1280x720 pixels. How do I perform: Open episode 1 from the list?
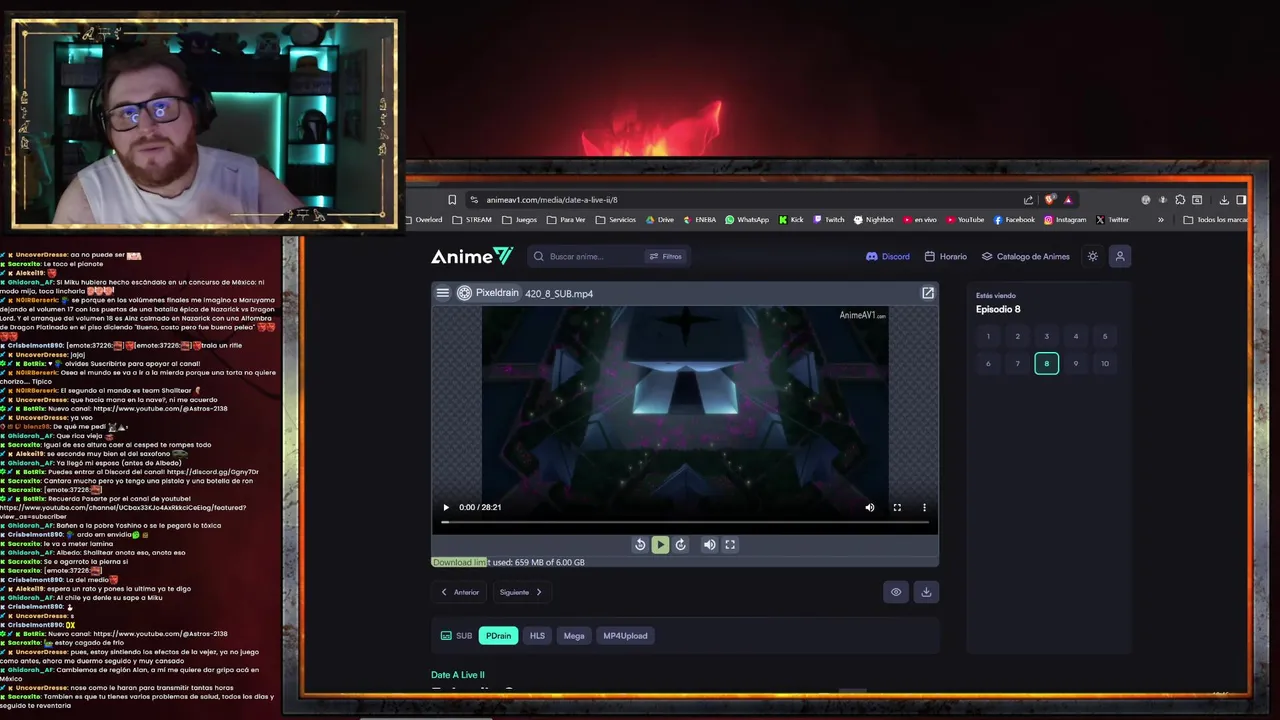tap(988, 336)
